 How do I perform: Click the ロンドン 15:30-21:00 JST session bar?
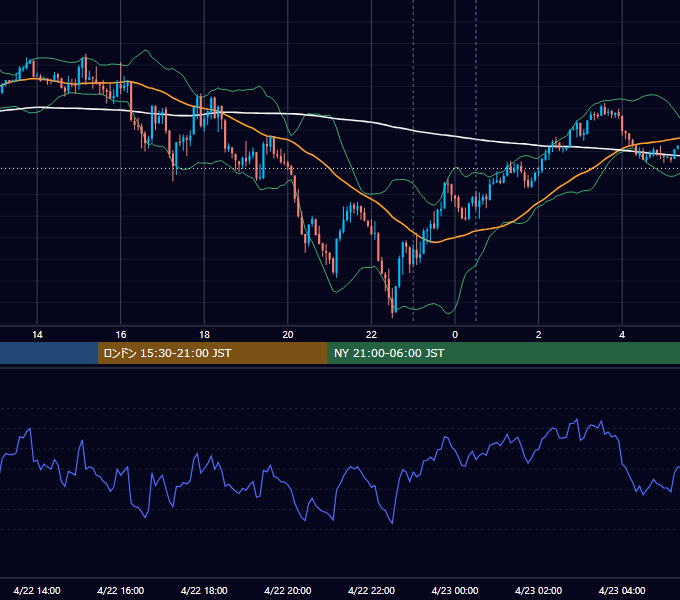coord(212,353)
